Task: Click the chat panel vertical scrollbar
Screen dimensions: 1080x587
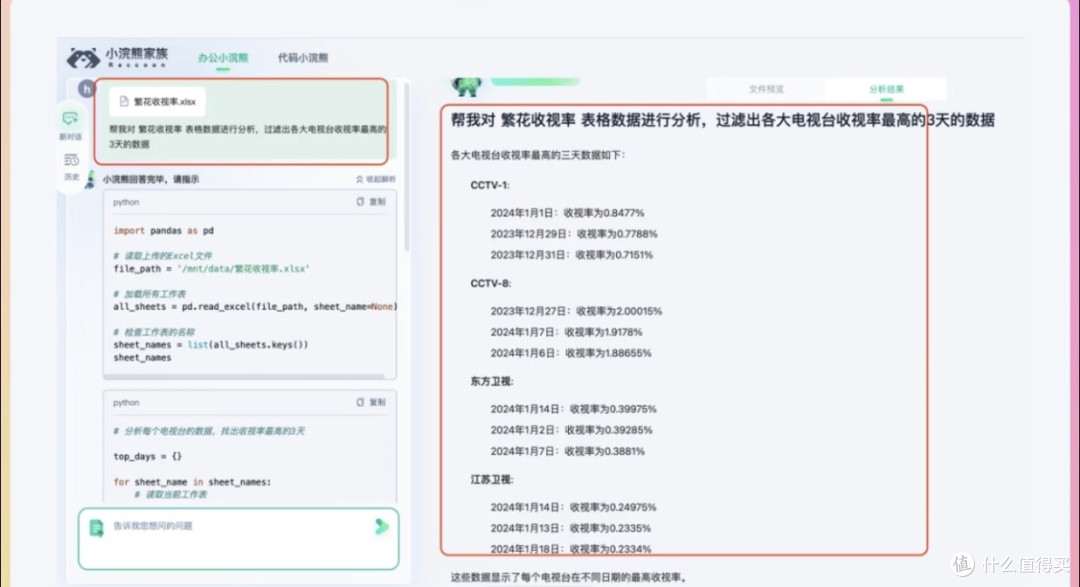Action: click(407, 169)
